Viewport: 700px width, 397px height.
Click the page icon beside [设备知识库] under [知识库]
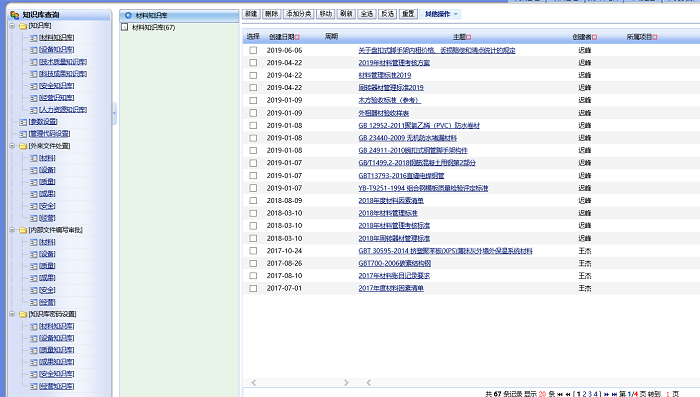[x=33, y=50]
